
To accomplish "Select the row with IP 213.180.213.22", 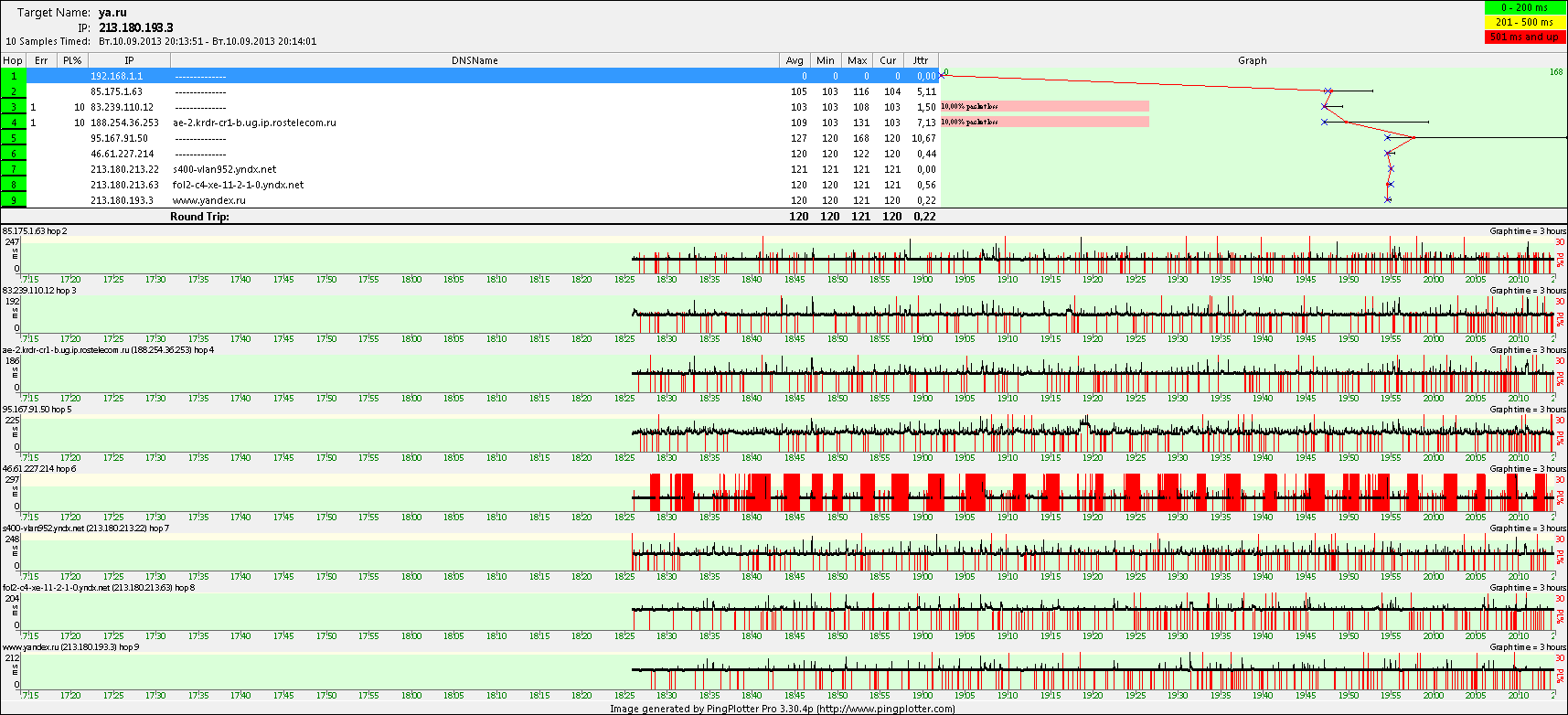I will (x=124, y=169).
